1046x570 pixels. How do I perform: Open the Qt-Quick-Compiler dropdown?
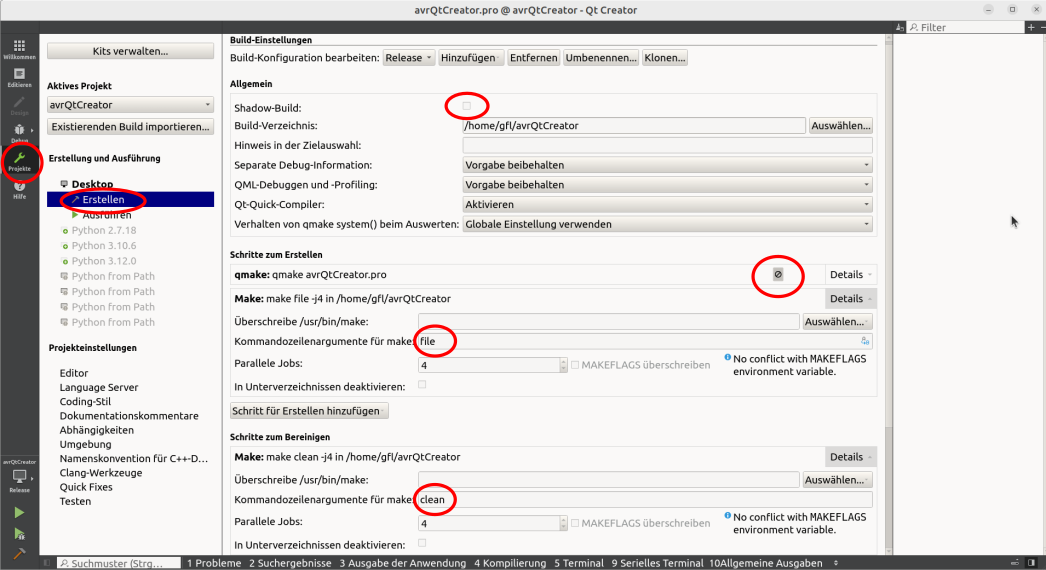click(x=667, y=204)
